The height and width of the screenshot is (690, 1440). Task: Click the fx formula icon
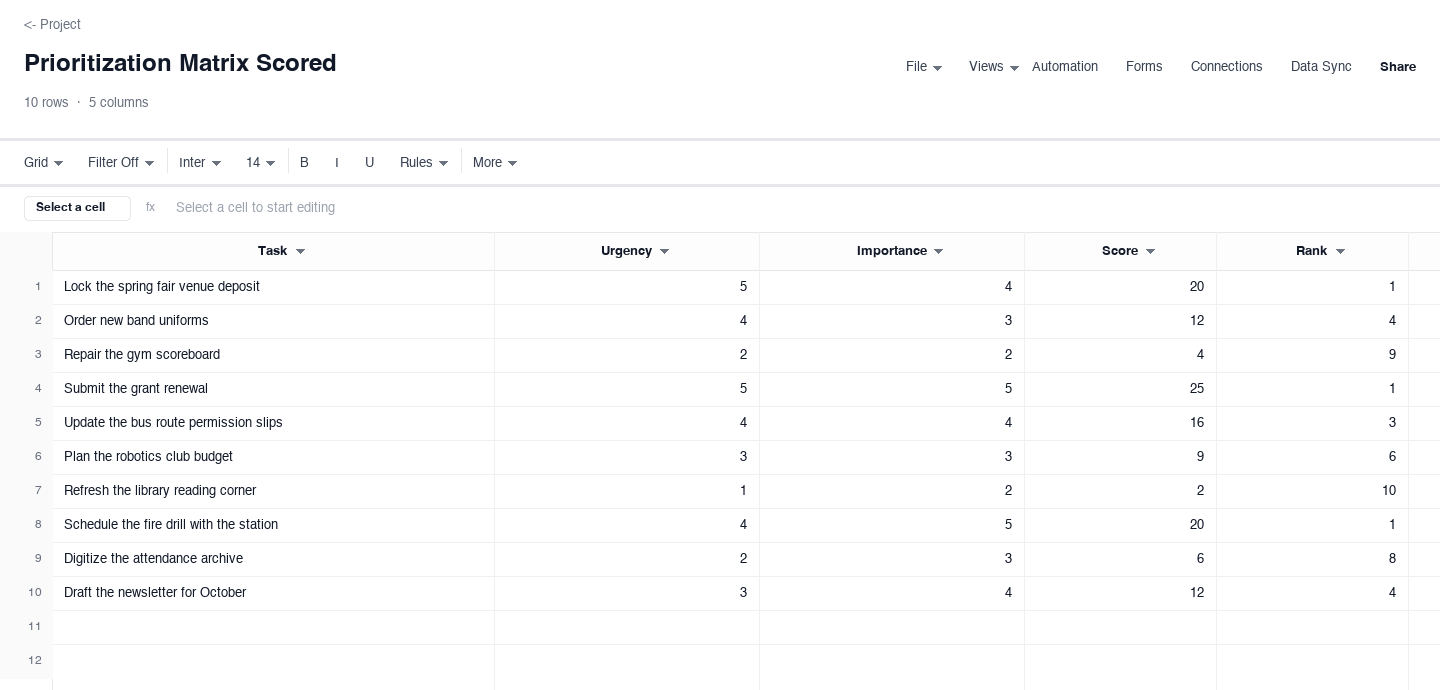pos(150,207)
